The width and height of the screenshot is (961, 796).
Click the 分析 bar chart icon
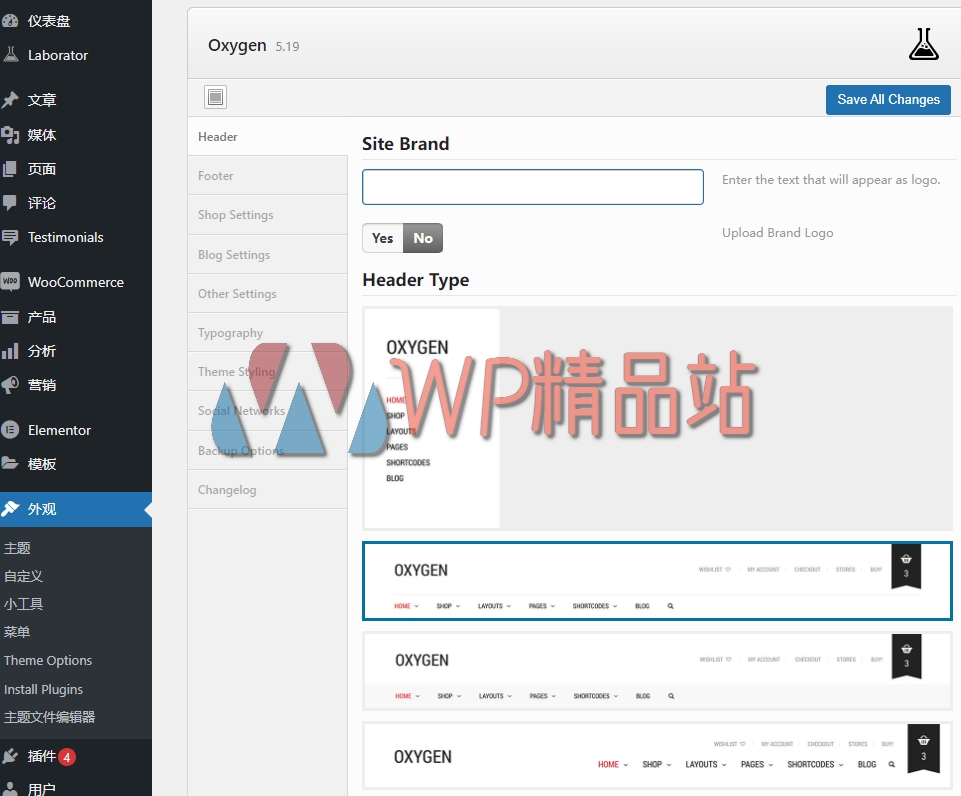11,351
